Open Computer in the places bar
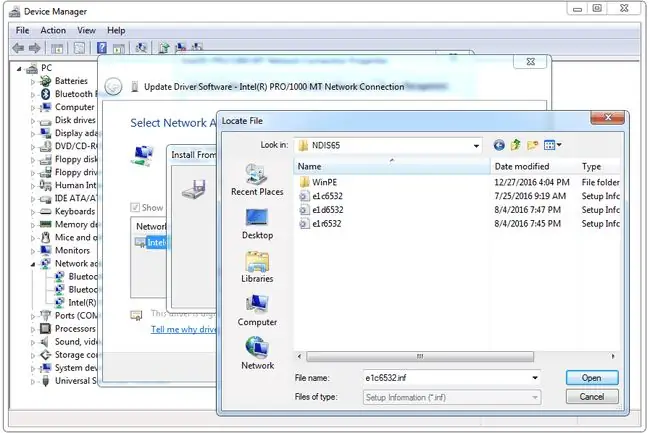The image size is (650, 433). coord(257,310)
